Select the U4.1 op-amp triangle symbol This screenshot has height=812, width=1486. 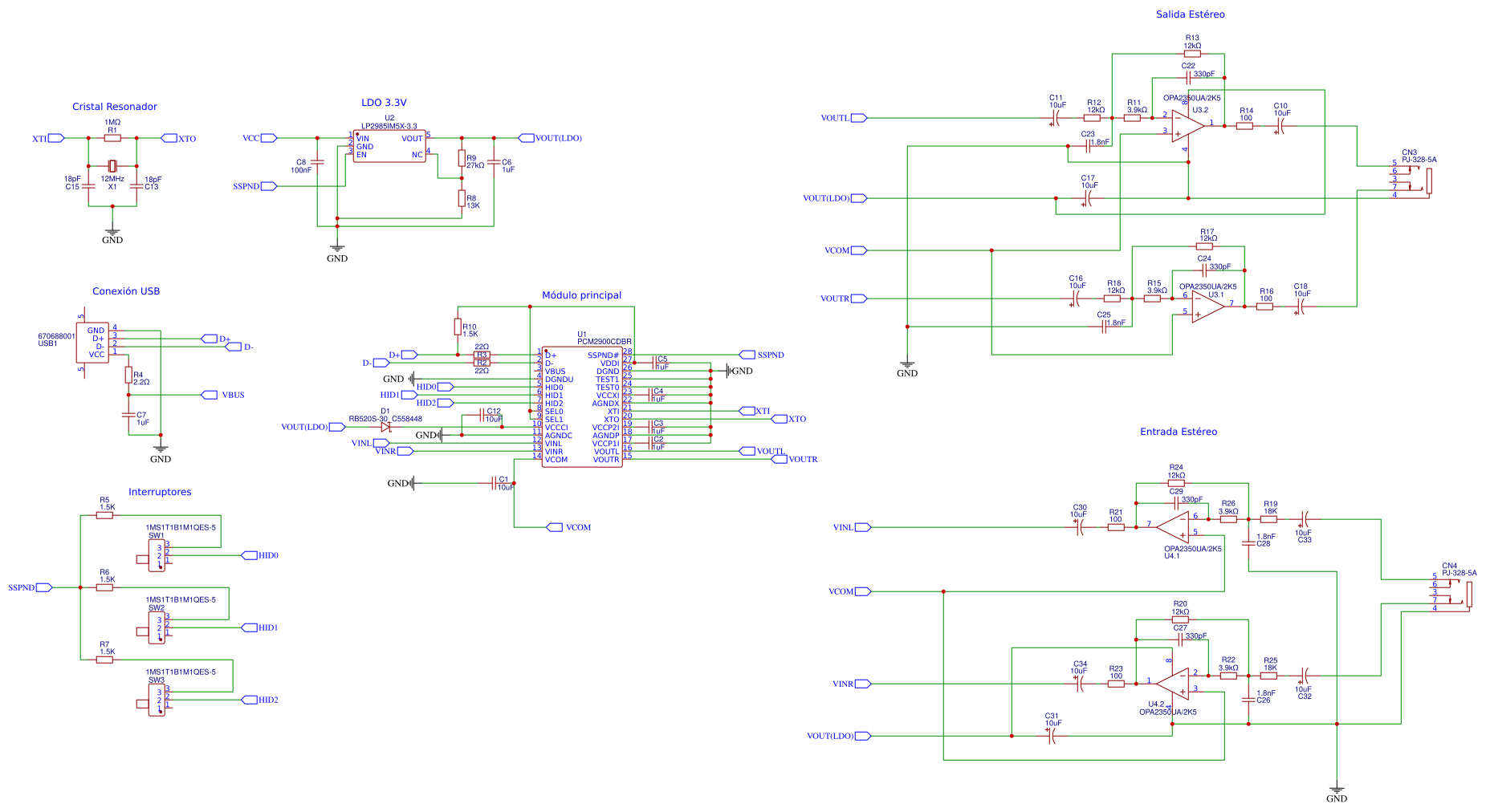coord(1173,527)
